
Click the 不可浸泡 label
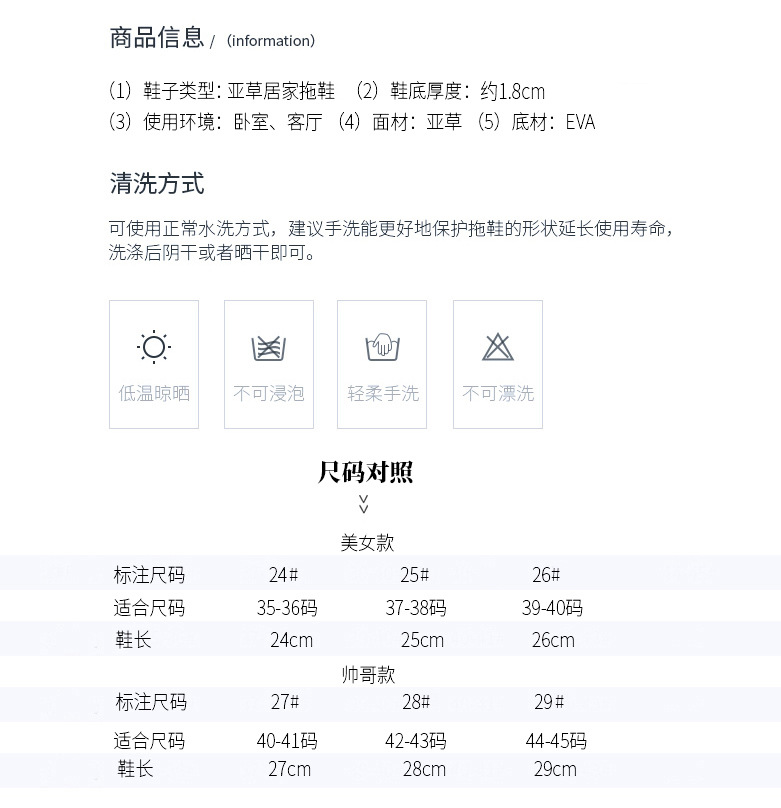click(269, 393)
